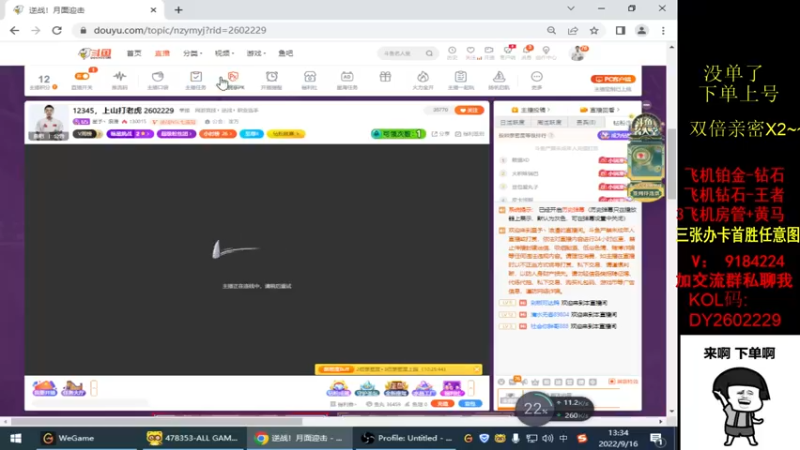The height and width of the screenshot is (450, 800).
Task: Open the emoji icon in chat toolbar
Action: point(502,382)
